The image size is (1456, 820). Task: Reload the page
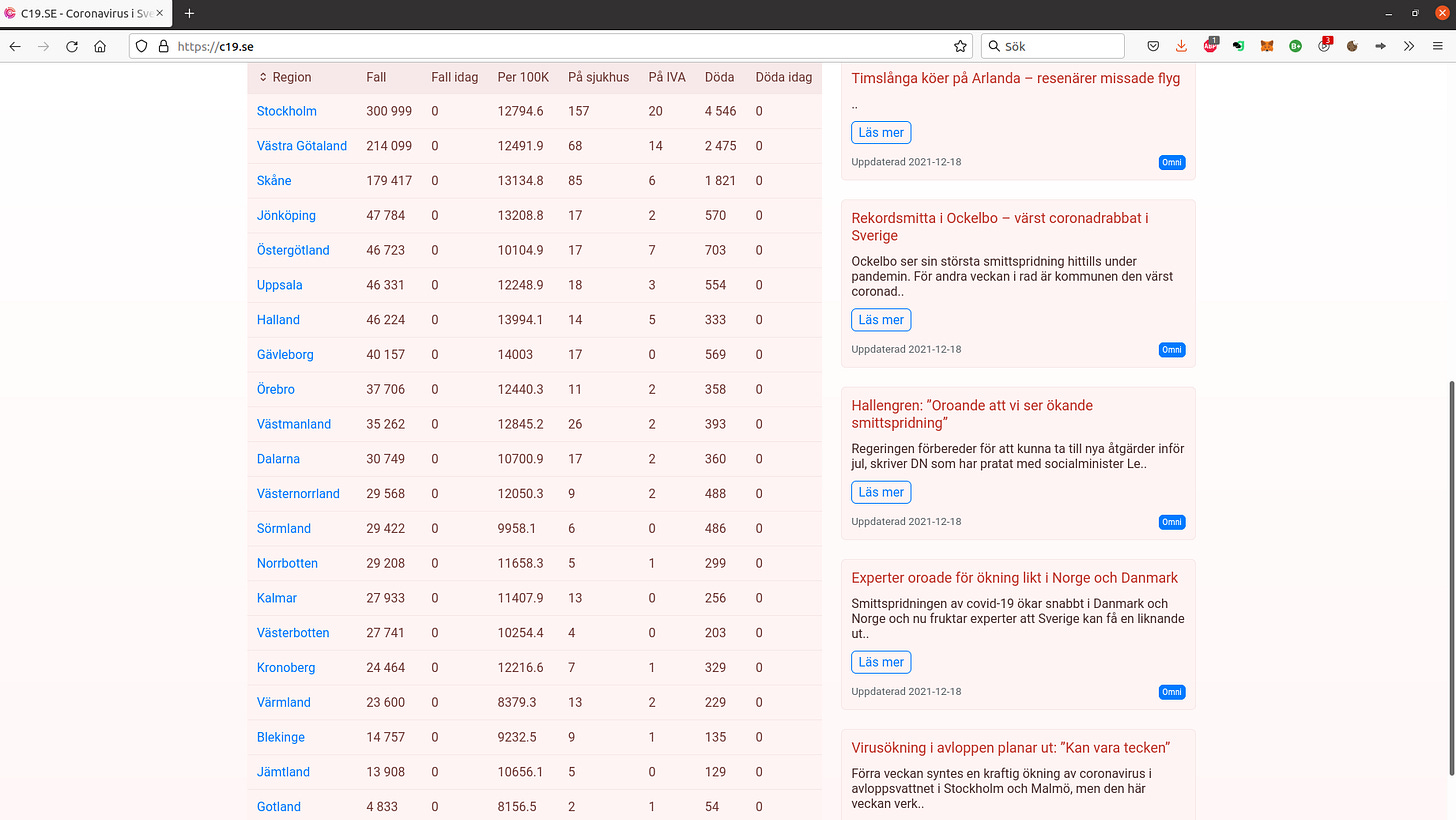[x=72, y=46]
